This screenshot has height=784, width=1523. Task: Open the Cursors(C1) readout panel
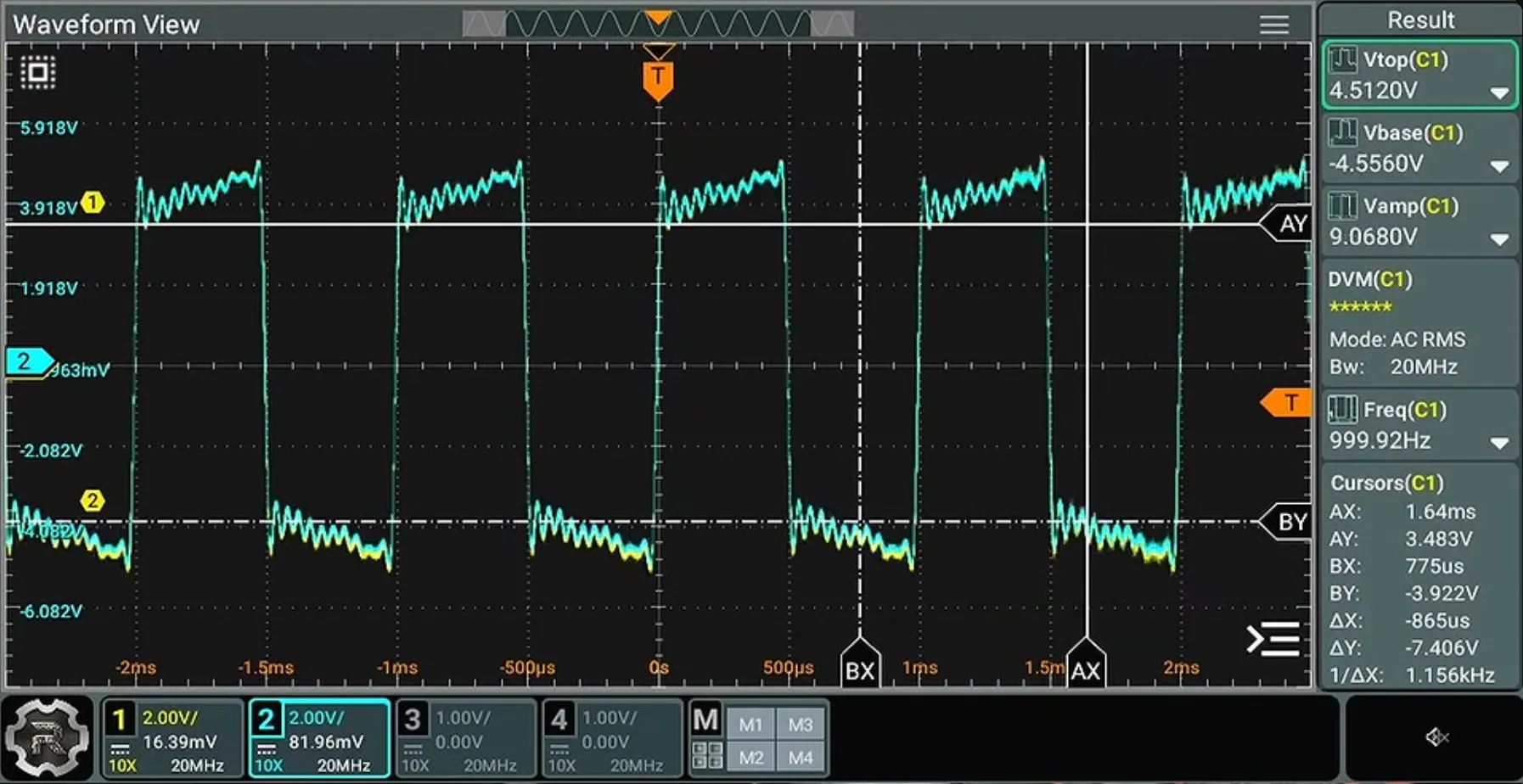pyautogui.click(x=1420, y=578)
